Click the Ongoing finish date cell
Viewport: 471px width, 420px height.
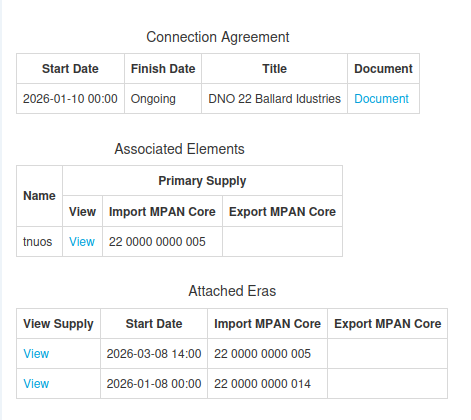click(163, 99)
